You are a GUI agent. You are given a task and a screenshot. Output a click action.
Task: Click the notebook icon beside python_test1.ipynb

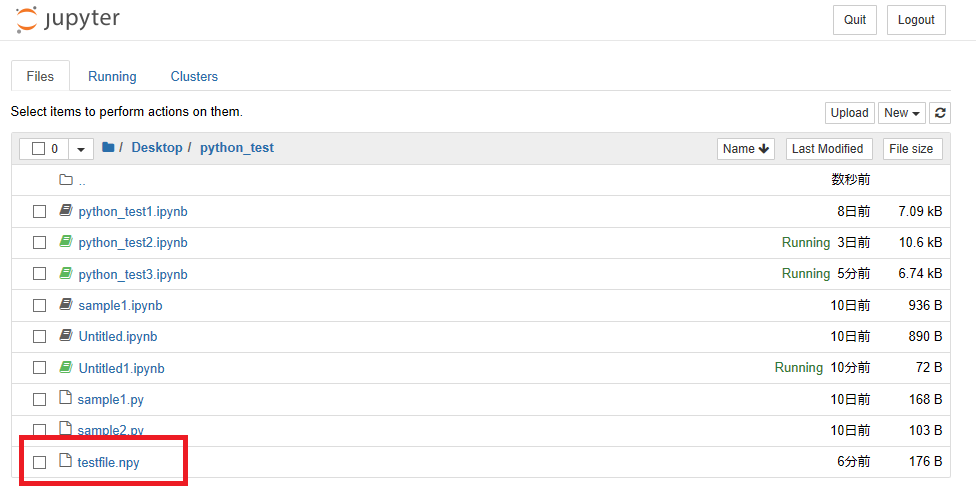pos(65,210)
